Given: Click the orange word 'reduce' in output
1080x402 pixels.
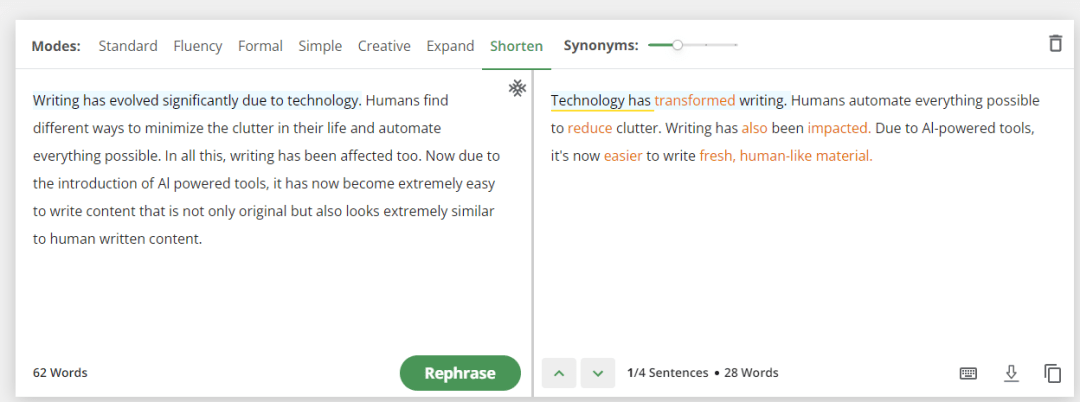Looking at the screenshot, I should 590,128.
